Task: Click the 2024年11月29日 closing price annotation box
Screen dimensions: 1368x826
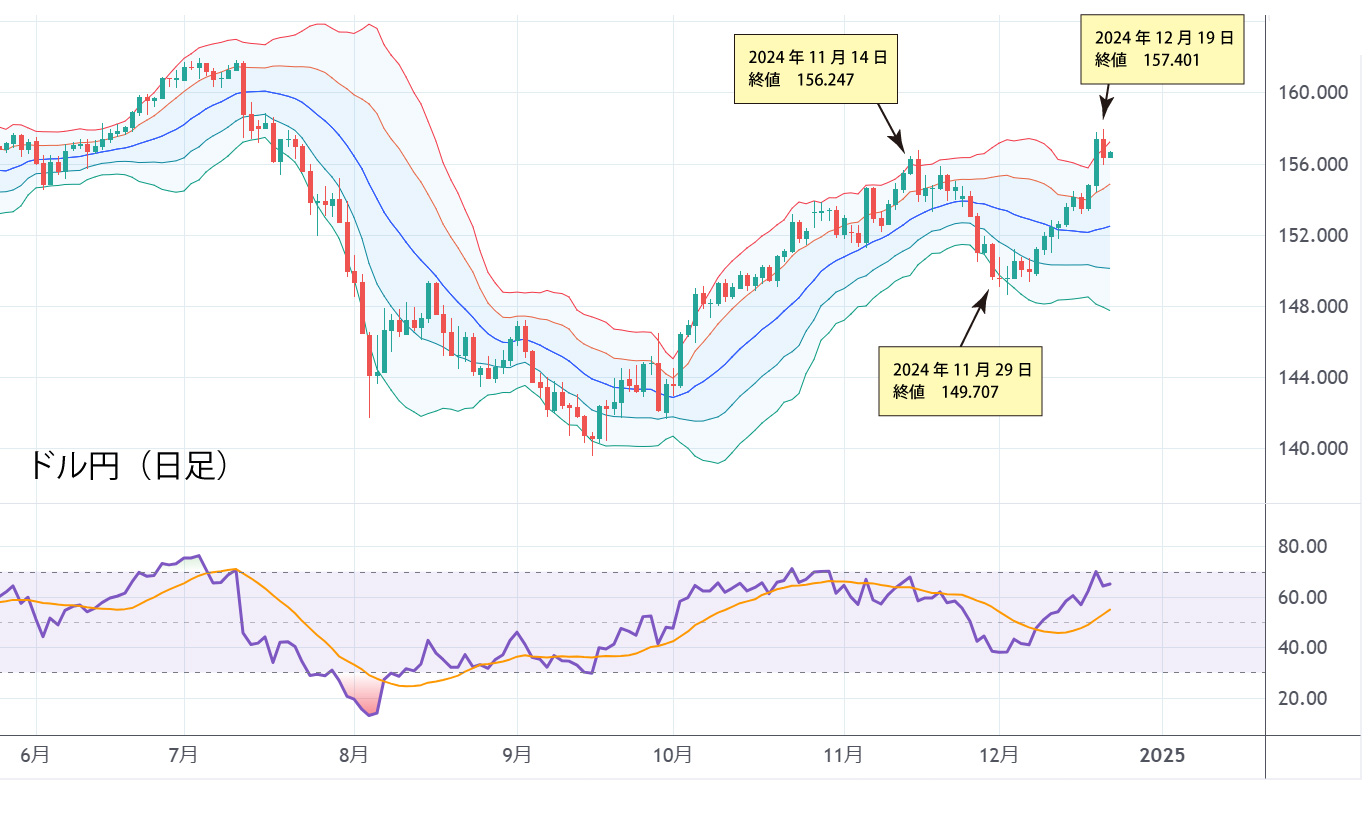Action: (960, 380)
